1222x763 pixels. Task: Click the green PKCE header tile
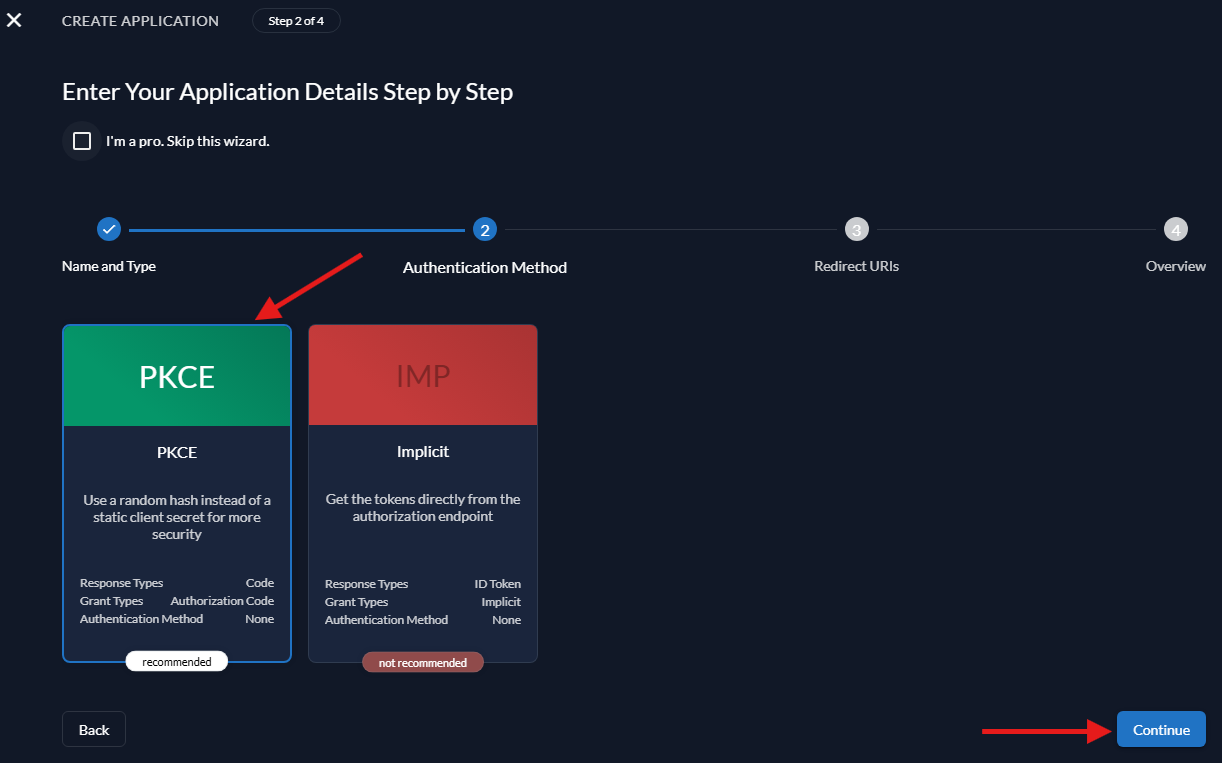pyautogui.click(x=176, y=375)
